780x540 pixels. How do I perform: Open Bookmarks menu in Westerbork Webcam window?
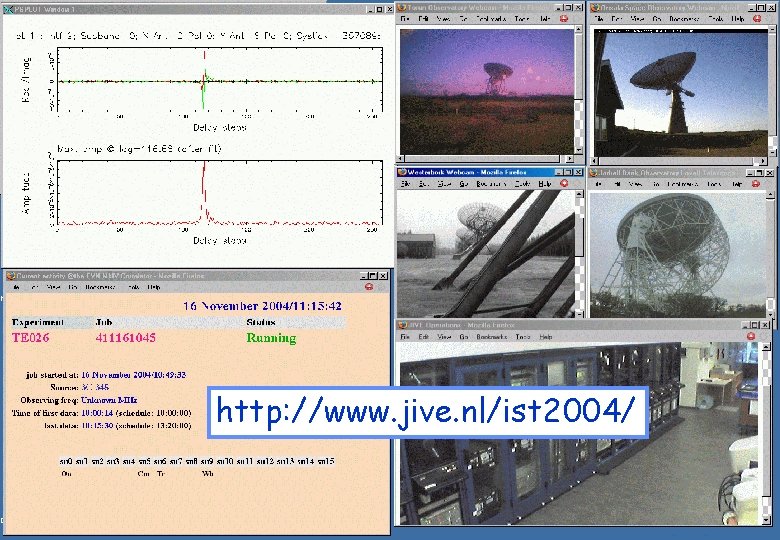(491, 183)
